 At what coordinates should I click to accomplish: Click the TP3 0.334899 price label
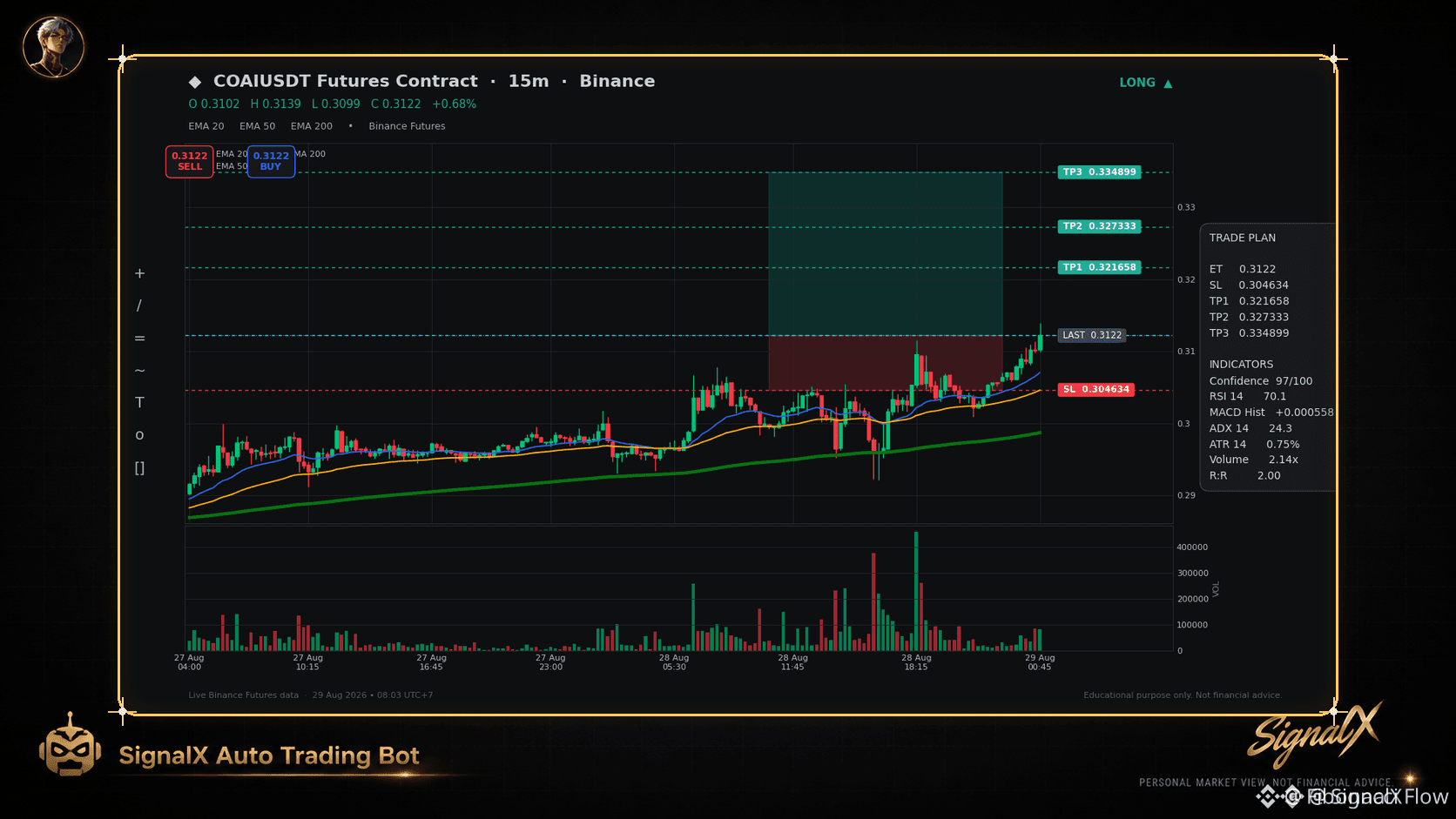(x=1099, y=172)
